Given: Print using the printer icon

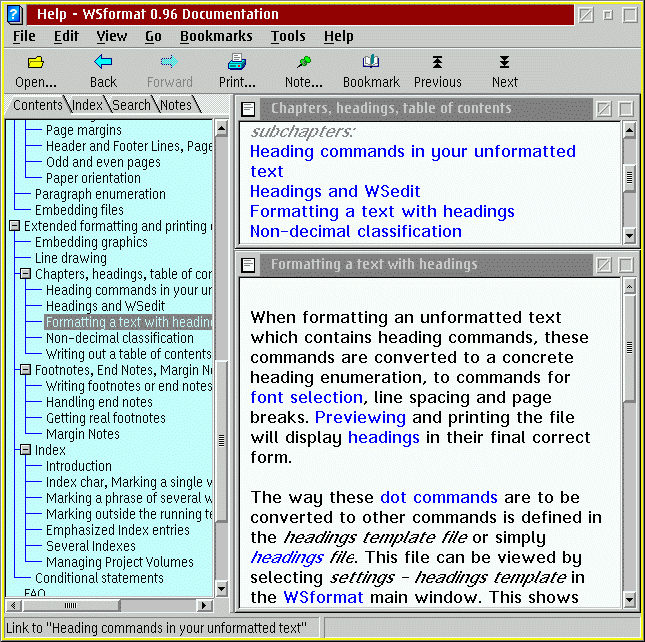Looking at the screenshot, I should (237, 62).
